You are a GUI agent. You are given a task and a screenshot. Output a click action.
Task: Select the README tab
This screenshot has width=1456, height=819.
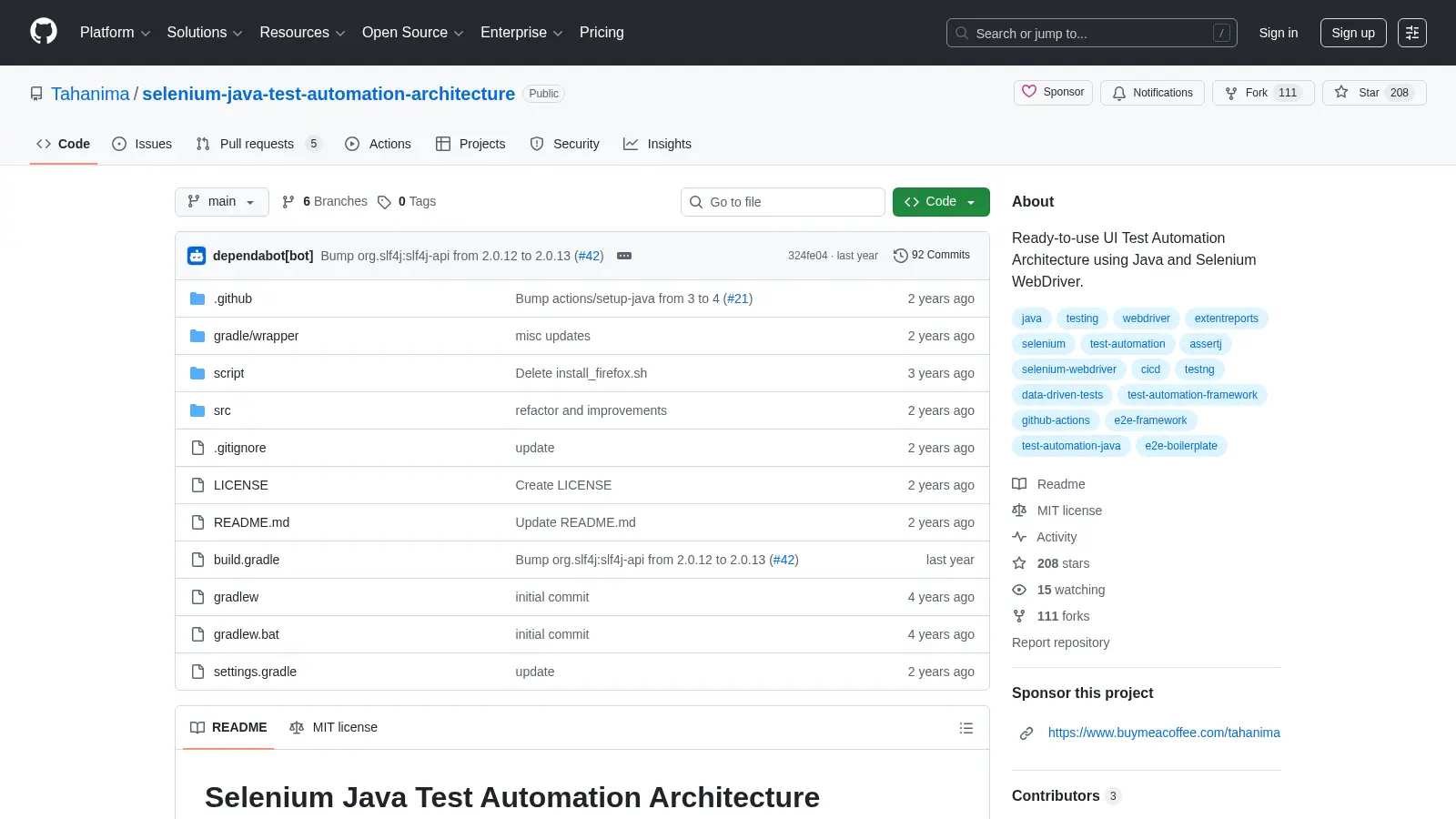(x=228, y=727)
